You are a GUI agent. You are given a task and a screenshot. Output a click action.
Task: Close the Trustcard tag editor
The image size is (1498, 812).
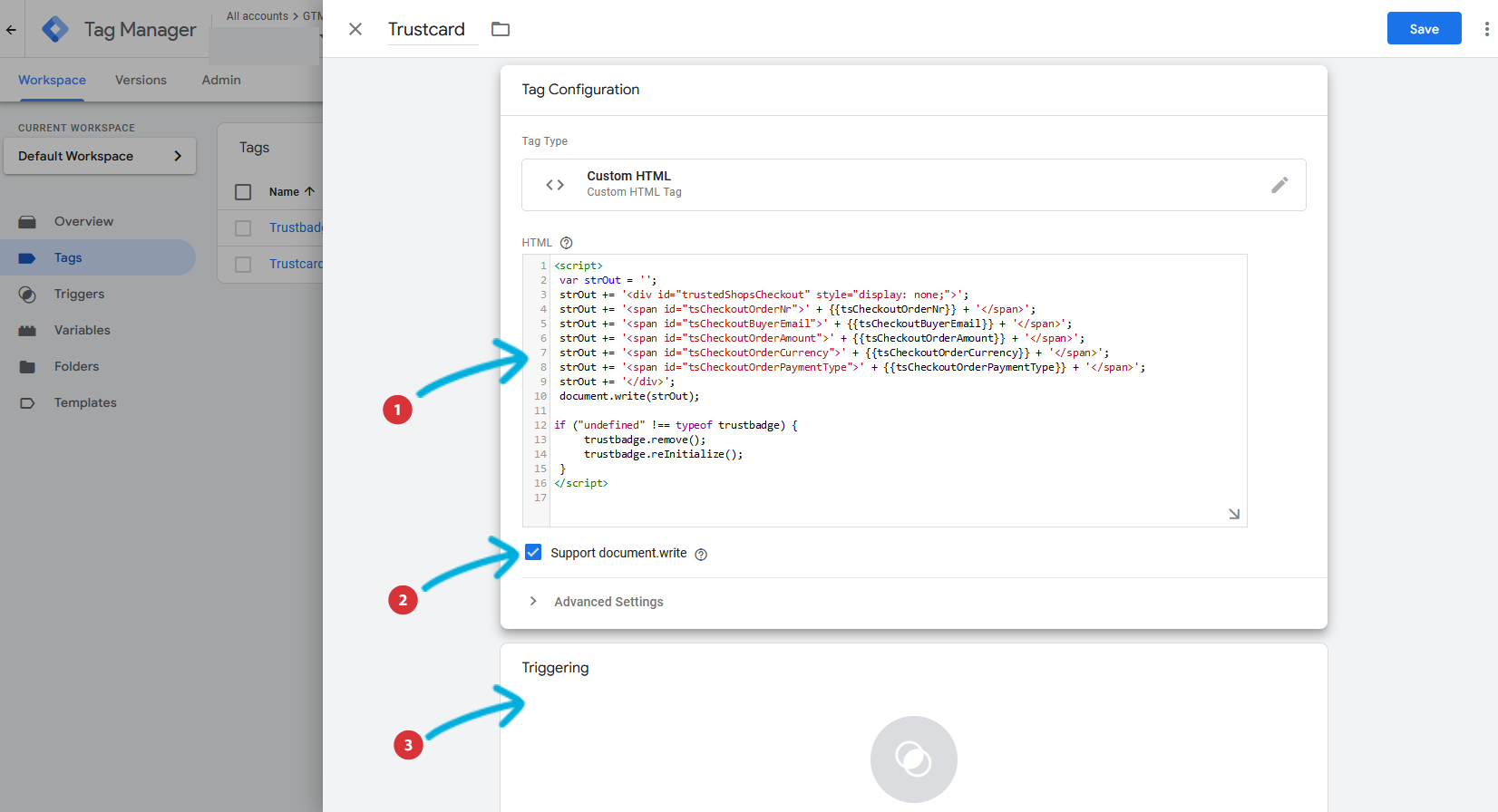click(355, 29)
